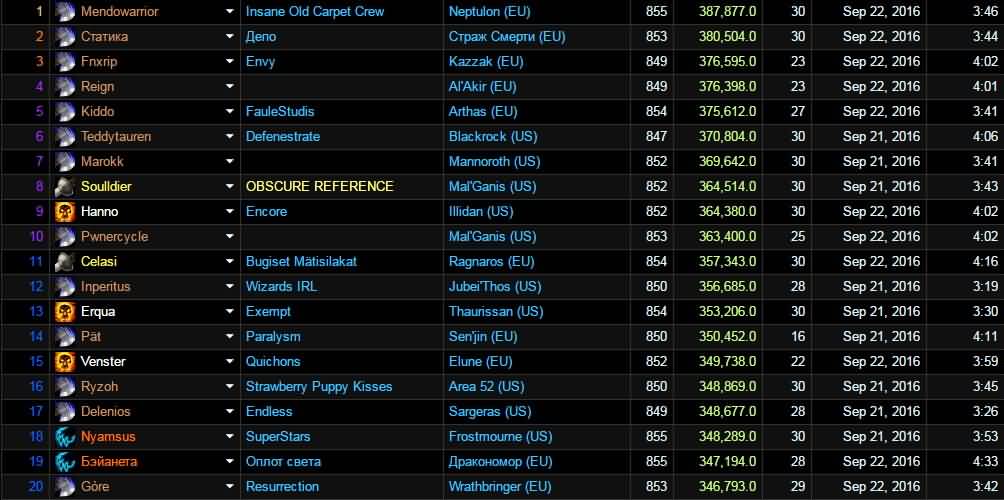The image size is (1004, 500).
Task: Click the class icon next to Celasi
Action: (65, 262)
